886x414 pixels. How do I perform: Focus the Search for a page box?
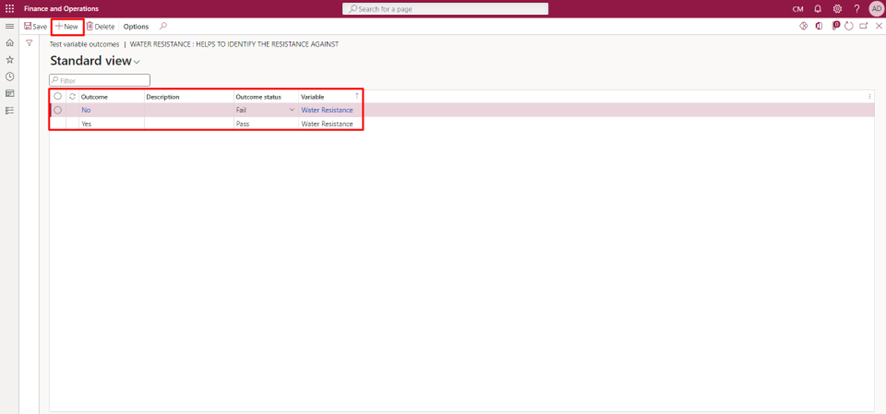point(445,9)
